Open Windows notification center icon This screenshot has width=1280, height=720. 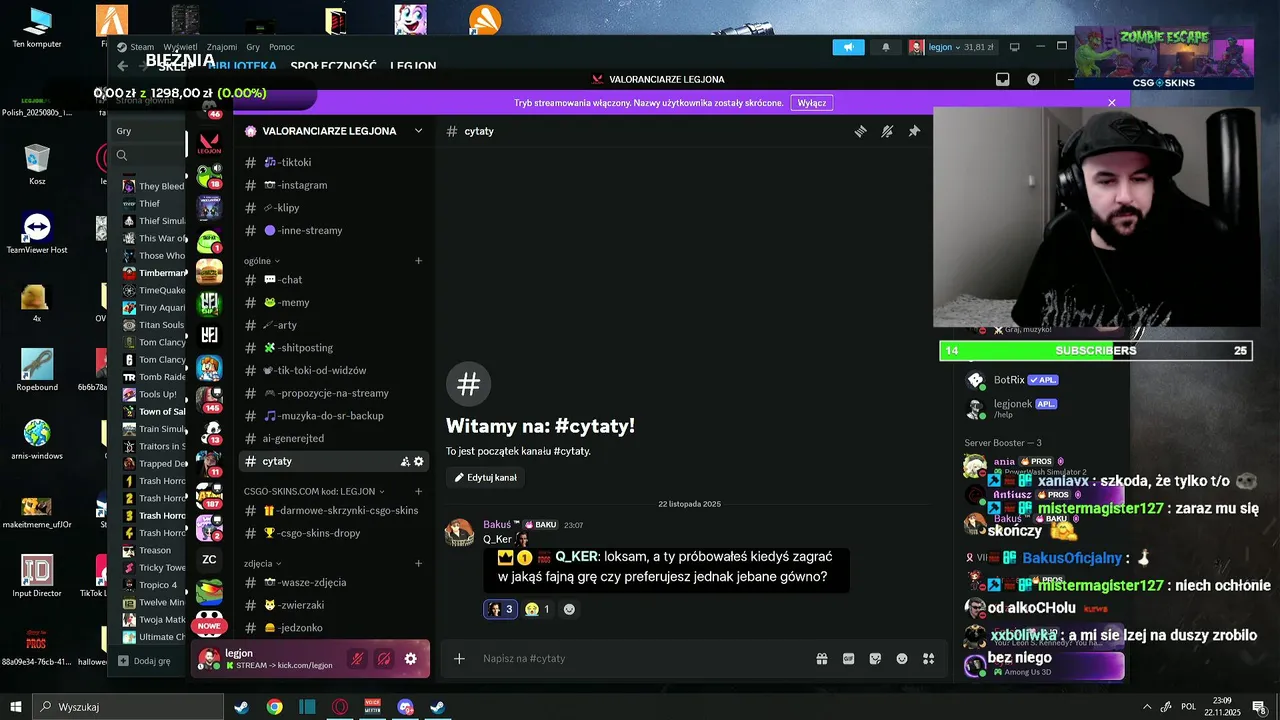[x=1259, y=707]
